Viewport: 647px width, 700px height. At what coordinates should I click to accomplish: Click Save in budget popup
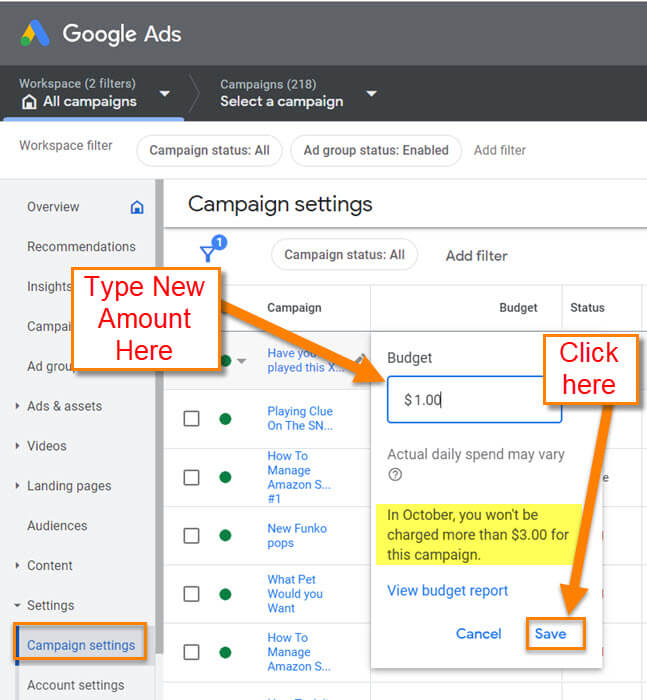(x=551, y=633)
